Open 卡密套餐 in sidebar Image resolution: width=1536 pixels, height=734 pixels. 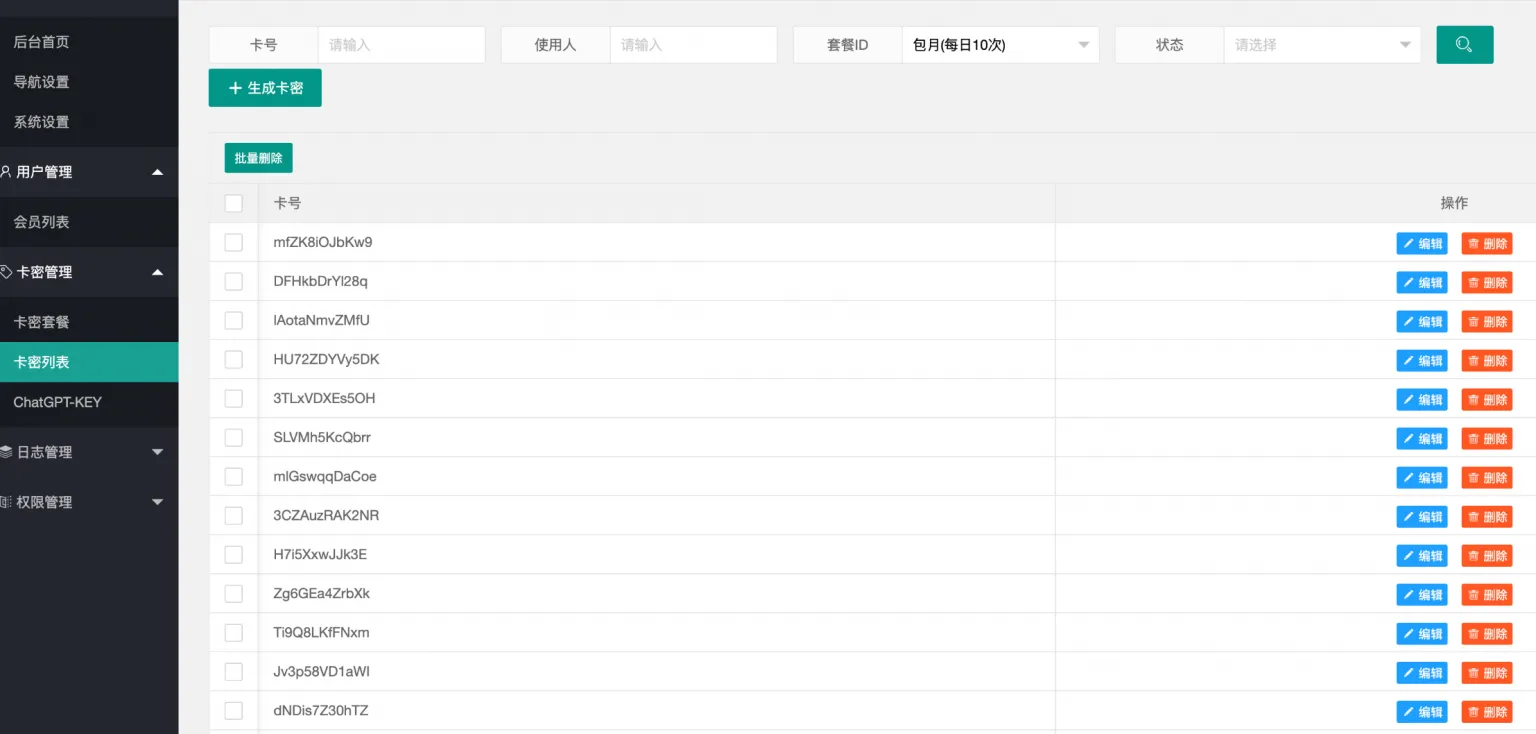point(89,322)
